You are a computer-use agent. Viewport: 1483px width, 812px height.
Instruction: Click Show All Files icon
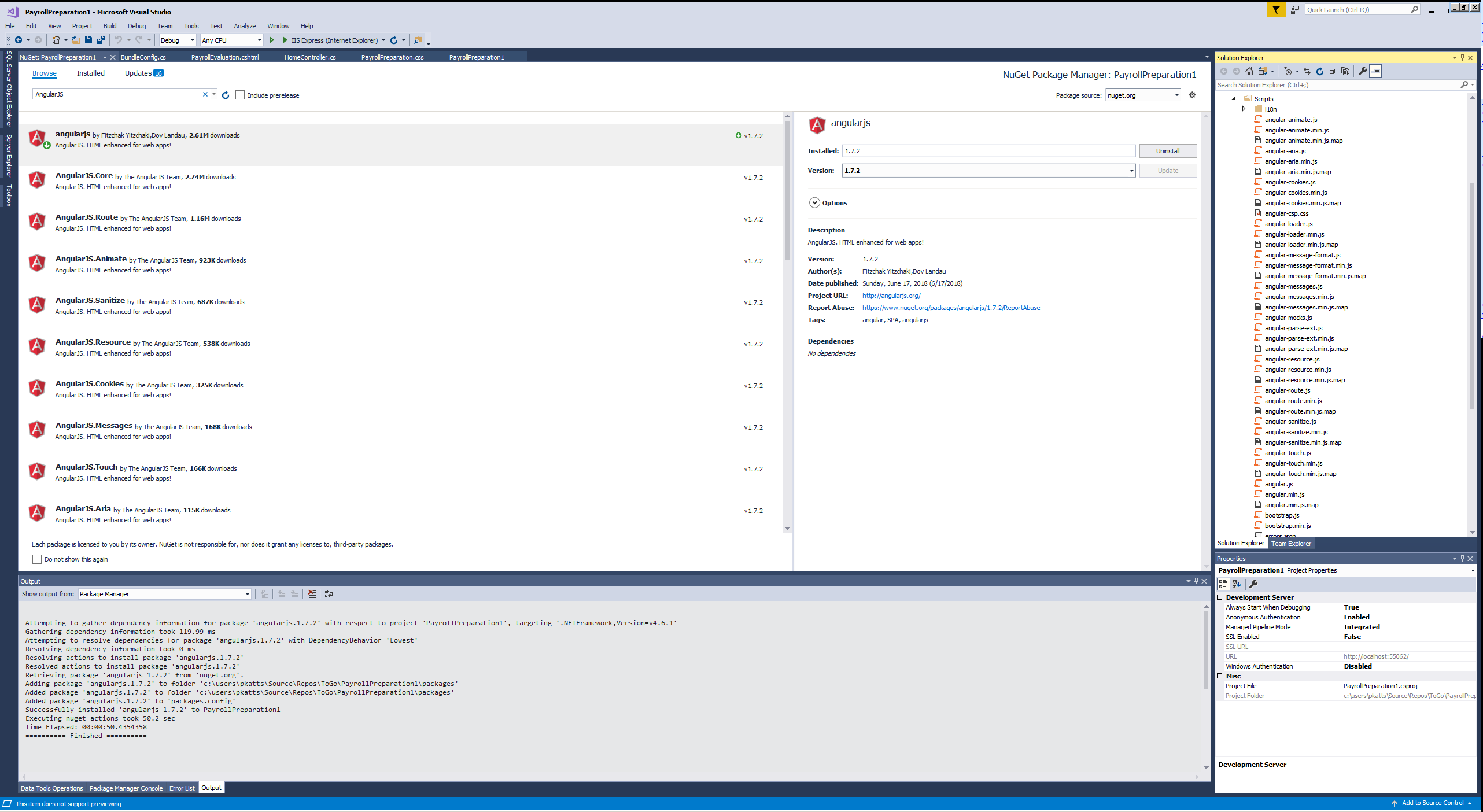1345,71
